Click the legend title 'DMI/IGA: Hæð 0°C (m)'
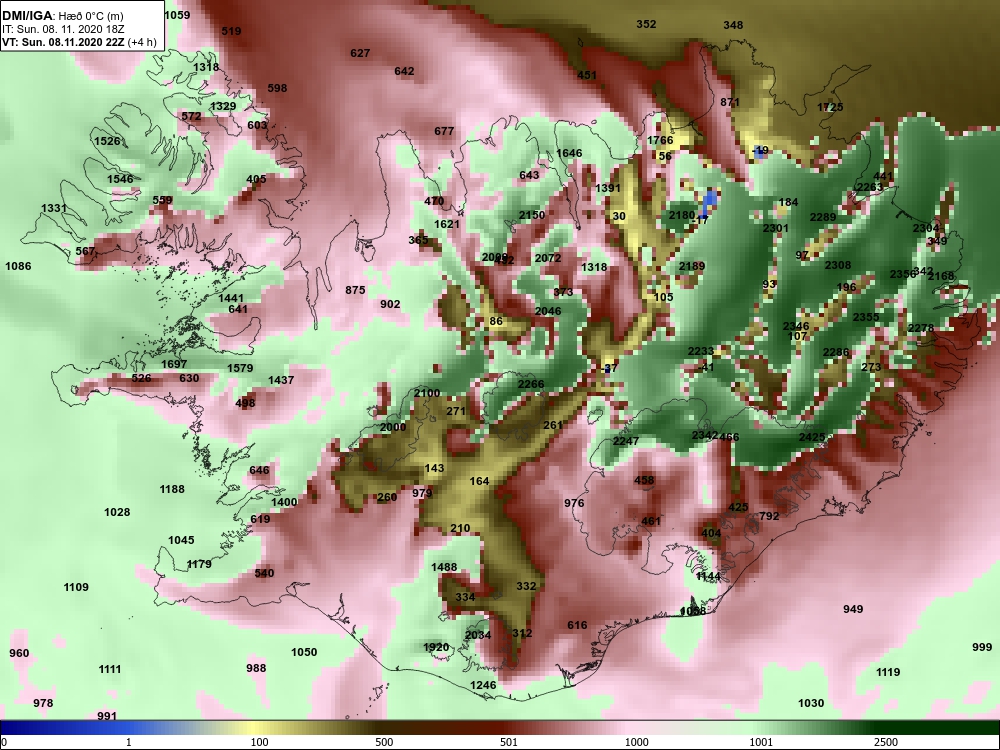The height and width of the screenshot is (750, 1000). coord(62,16)
